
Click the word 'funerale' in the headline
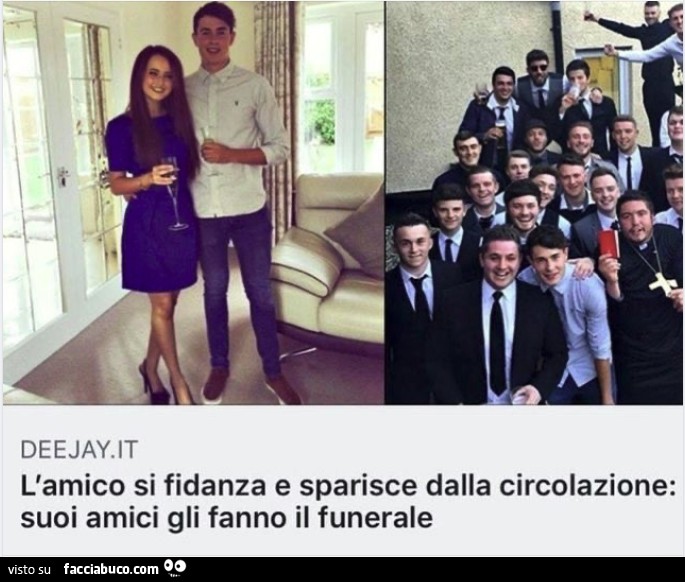(375, 518)
